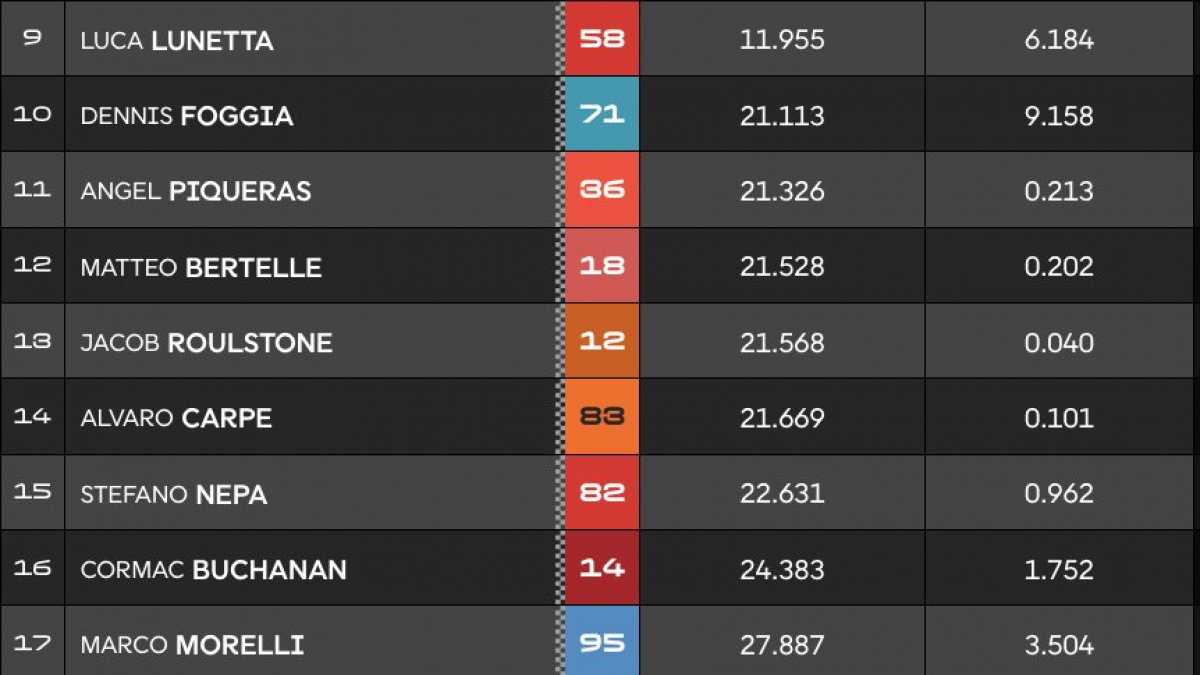1200x675 pixels.
Task: Select rider name Angel Piqueras
Action: coord(196,191)
